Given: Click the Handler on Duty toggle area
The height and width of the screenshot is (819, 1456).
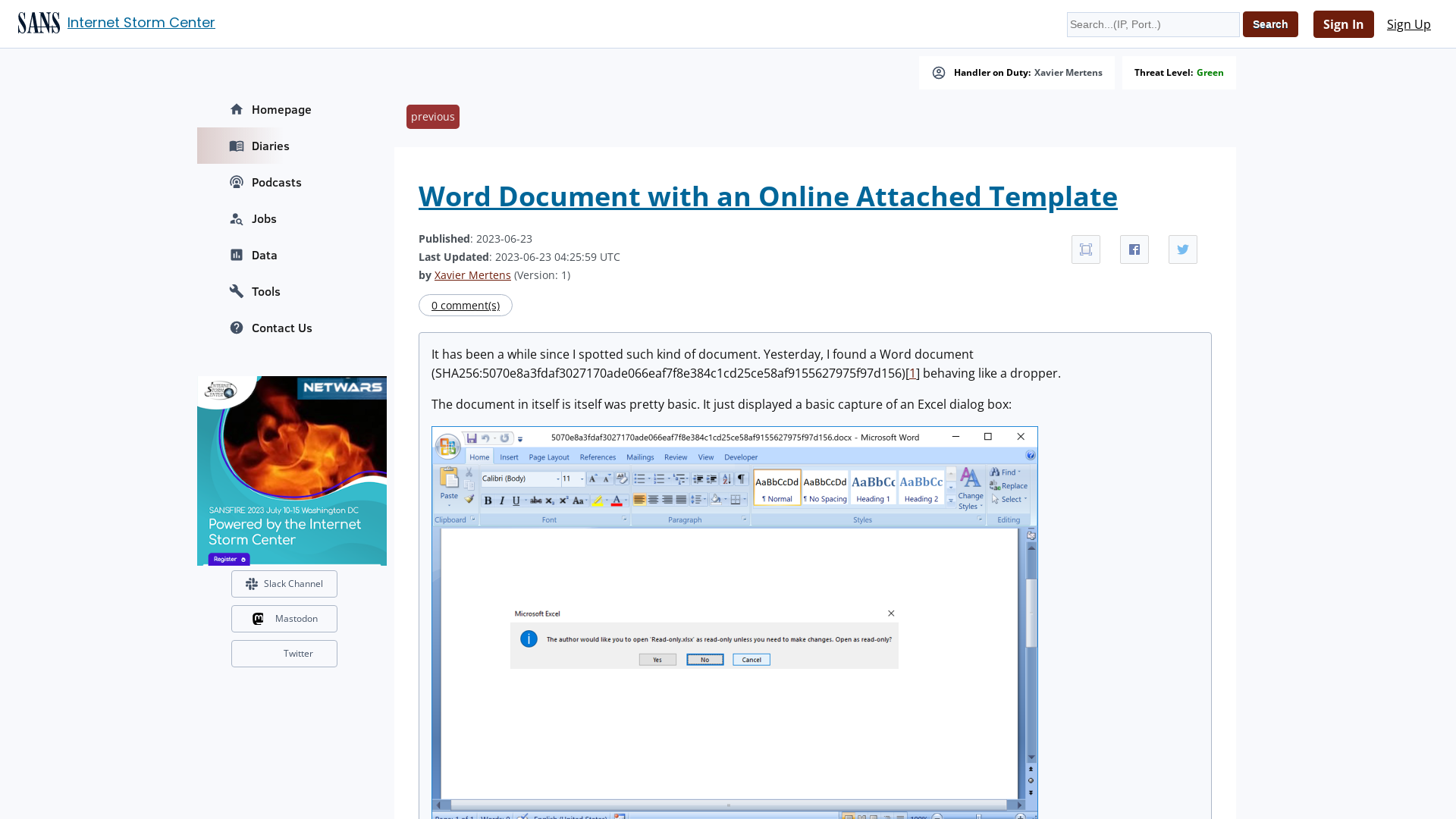Looking at the screenshot, I should 1016,71.
